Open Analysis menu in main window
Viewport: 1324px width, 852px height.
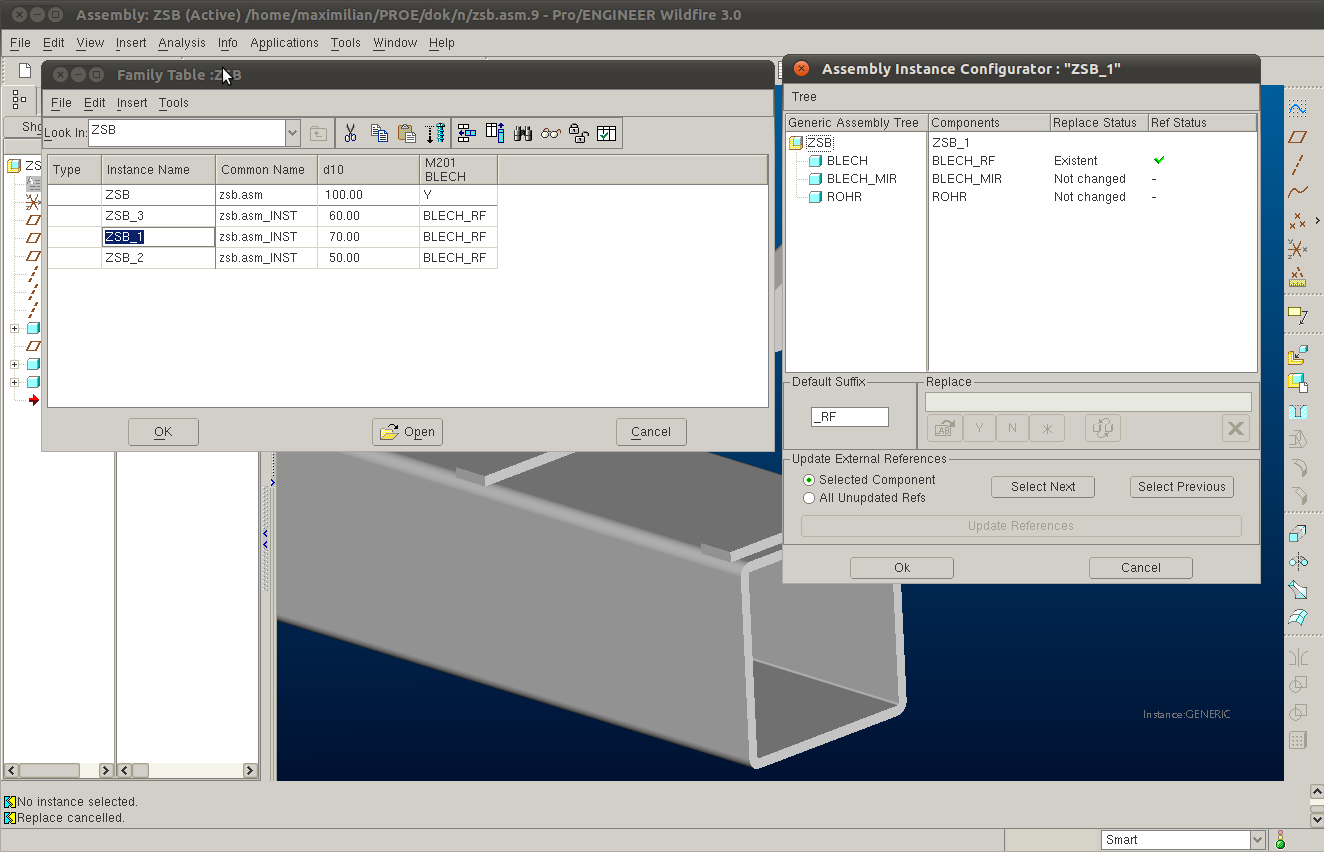tap(182, 43)
